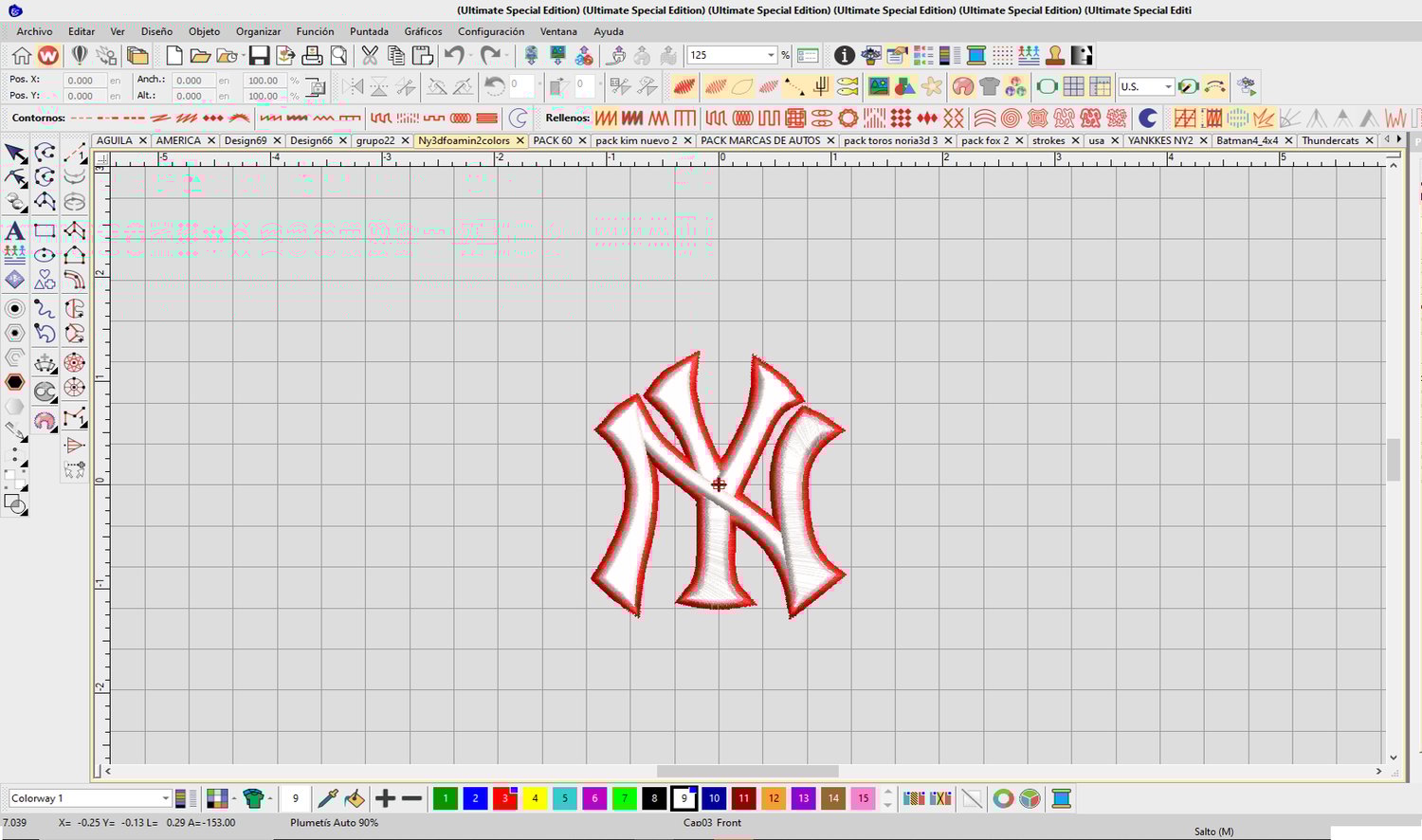Toggle show vector shapes icon

tap(905, 86)
